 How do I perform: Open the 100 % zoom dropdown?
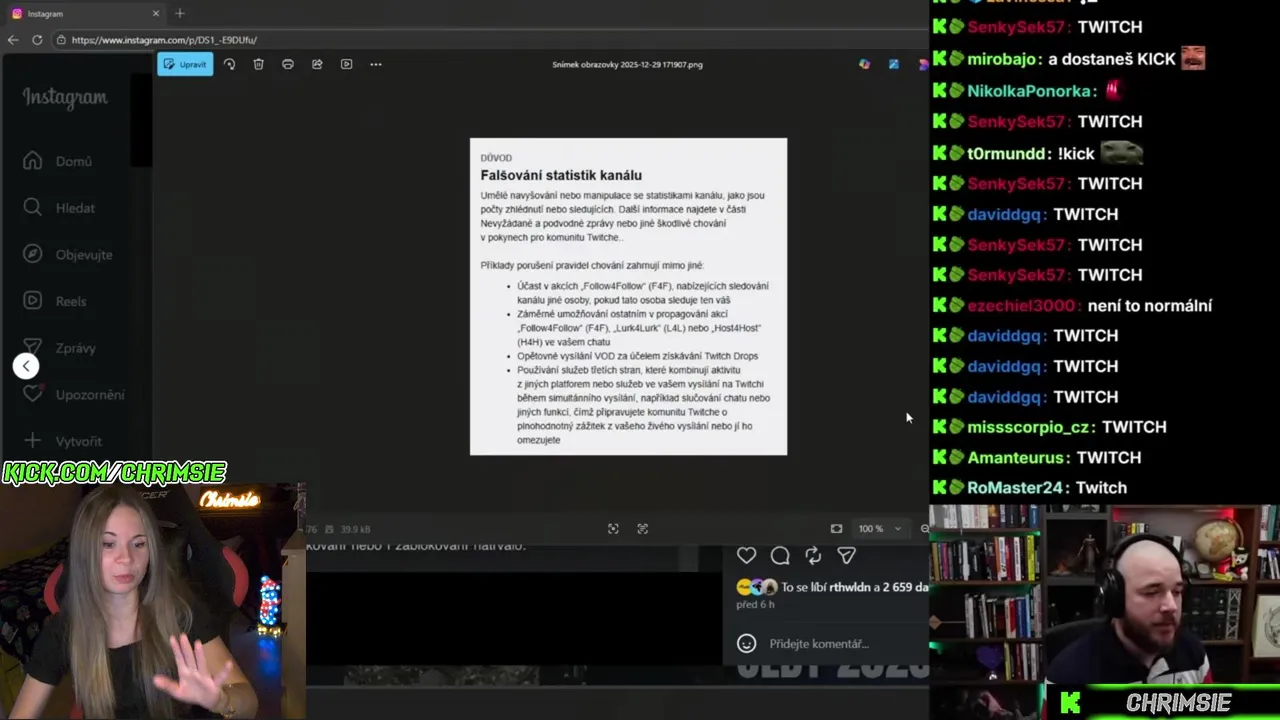880,529
